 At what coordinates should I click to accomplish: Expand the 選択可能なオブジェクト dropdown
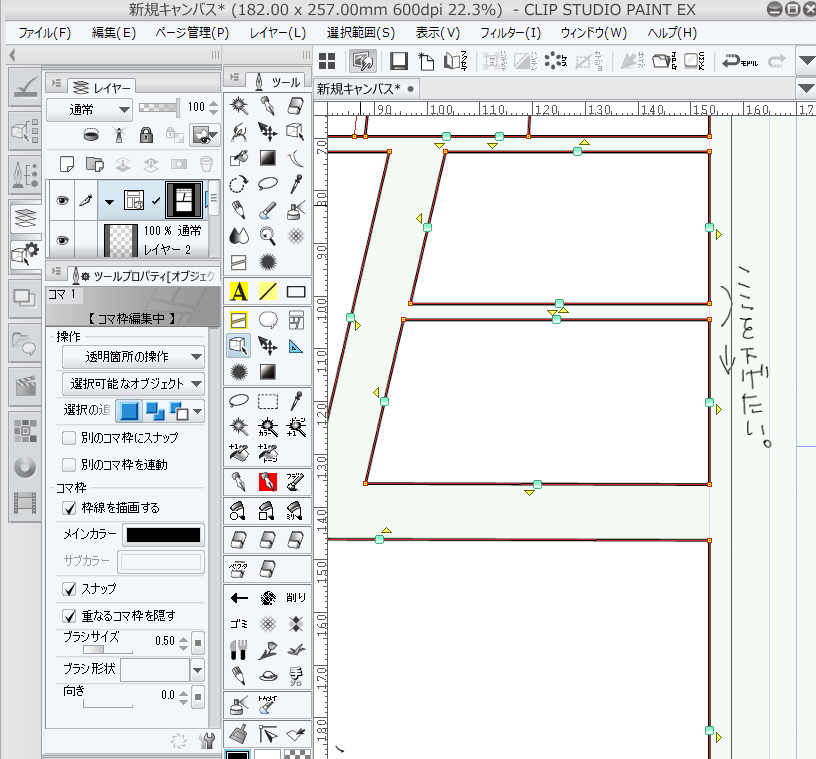click(x=132, y=383)
